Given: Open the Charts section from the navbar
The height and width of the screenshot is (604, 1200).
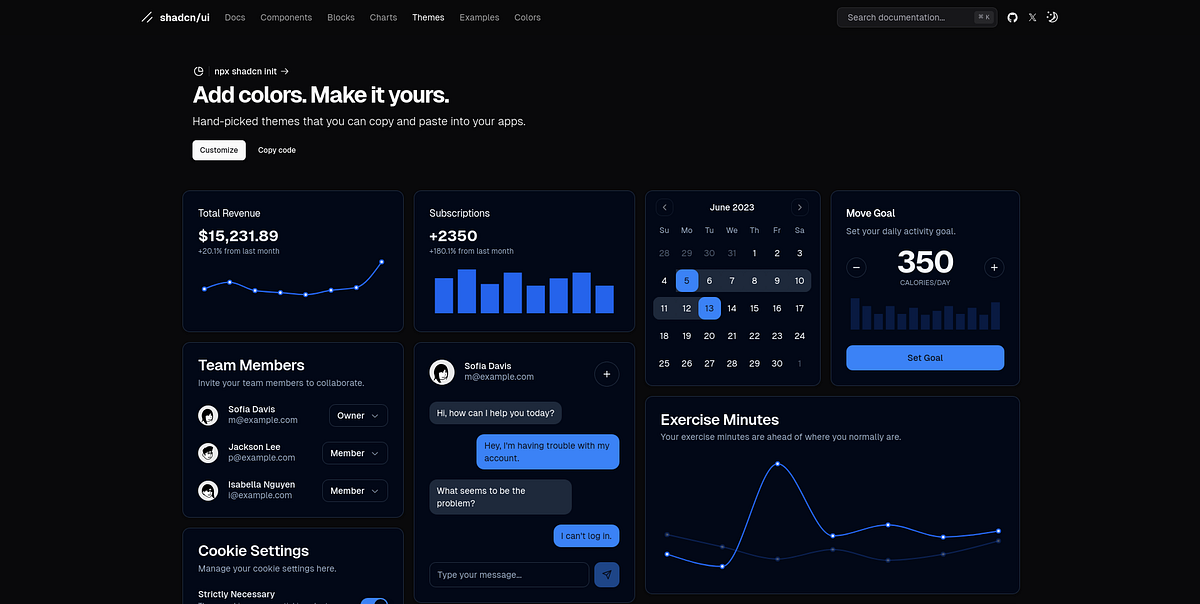Looking at the screenshot, I should click(x=383, y=17).
